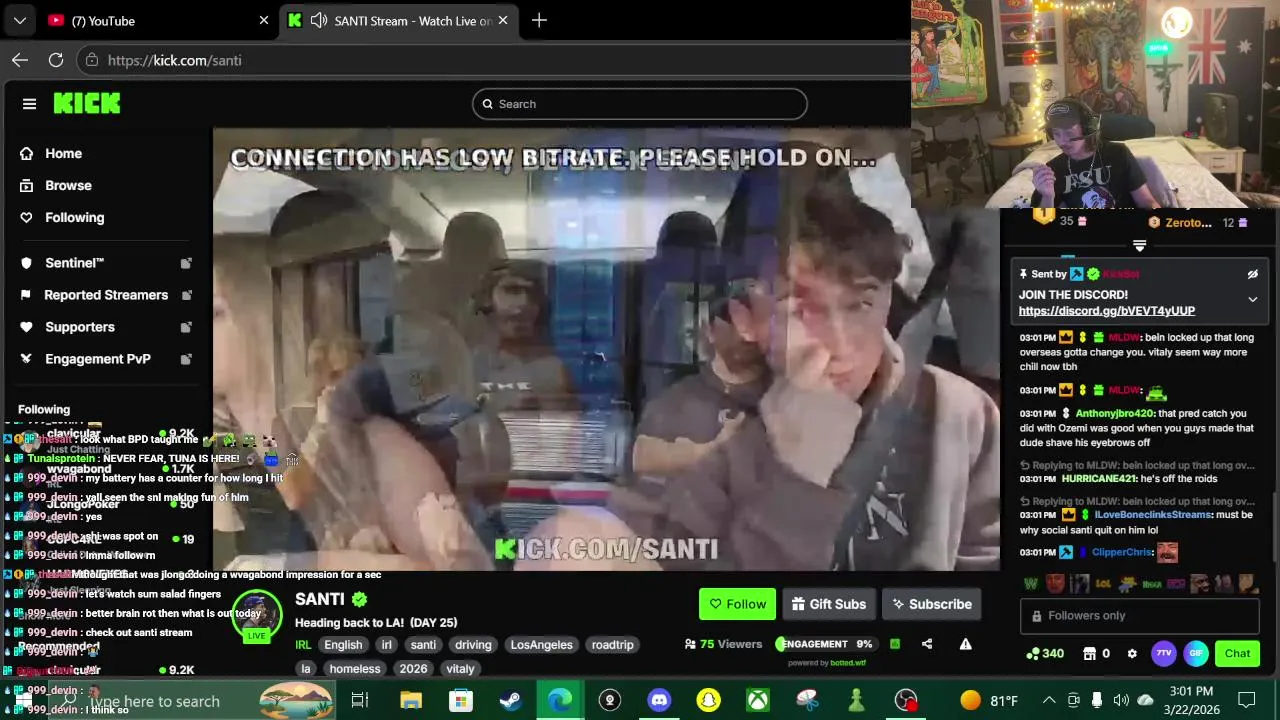1280x720 pixels.
Task: Open the 7TV emote menu
Action: coord(1164,654)
